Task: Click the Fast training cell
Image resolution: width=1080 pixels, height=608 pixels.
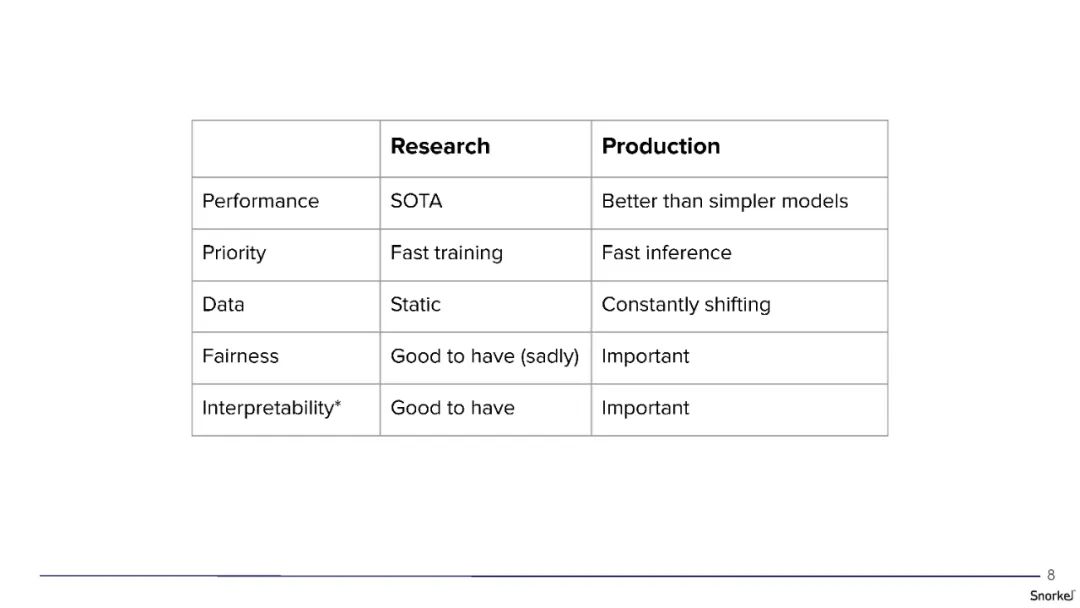Action: [x=446, y=253]
